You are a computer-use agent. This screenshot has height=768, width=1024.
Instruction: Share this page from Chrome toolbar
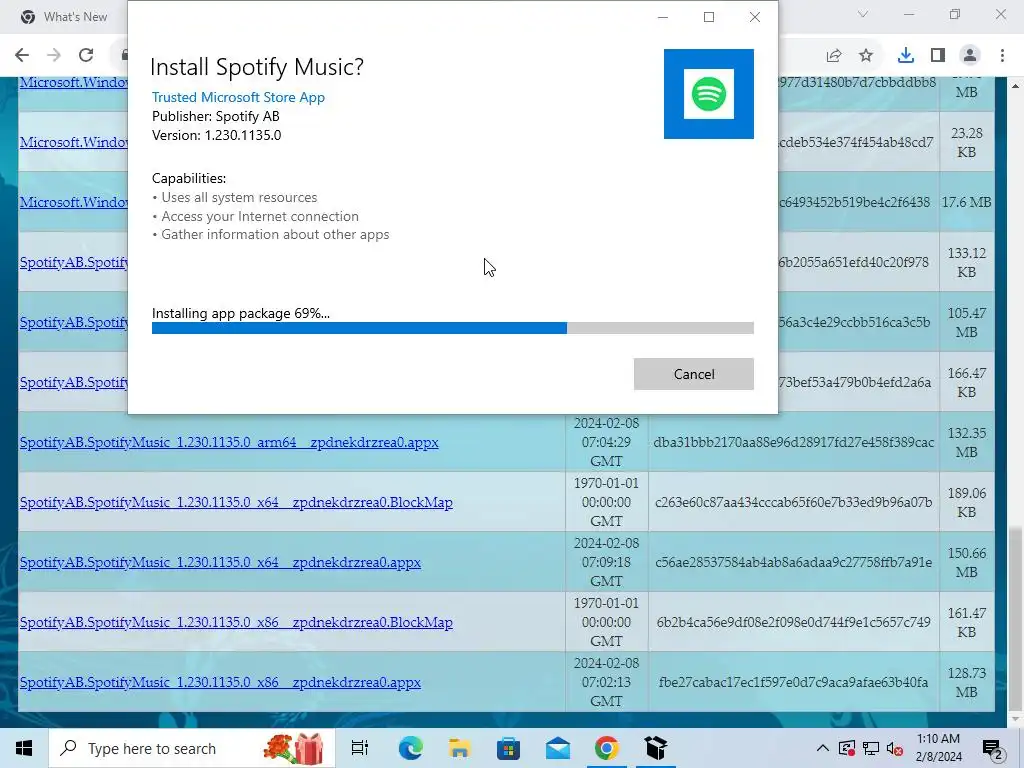point(834,56)
